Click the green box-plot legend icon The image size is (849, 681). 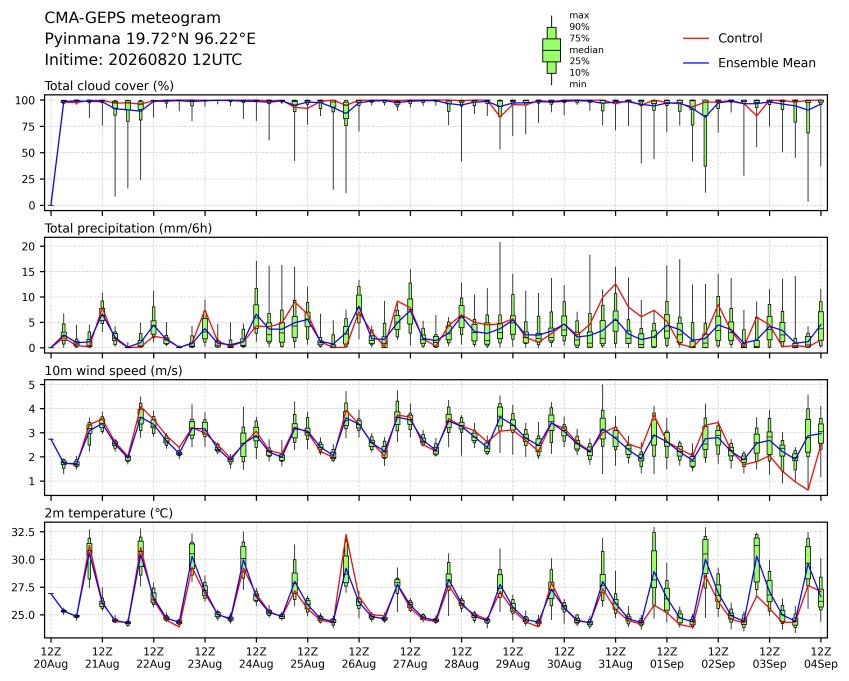coord(551,50)
